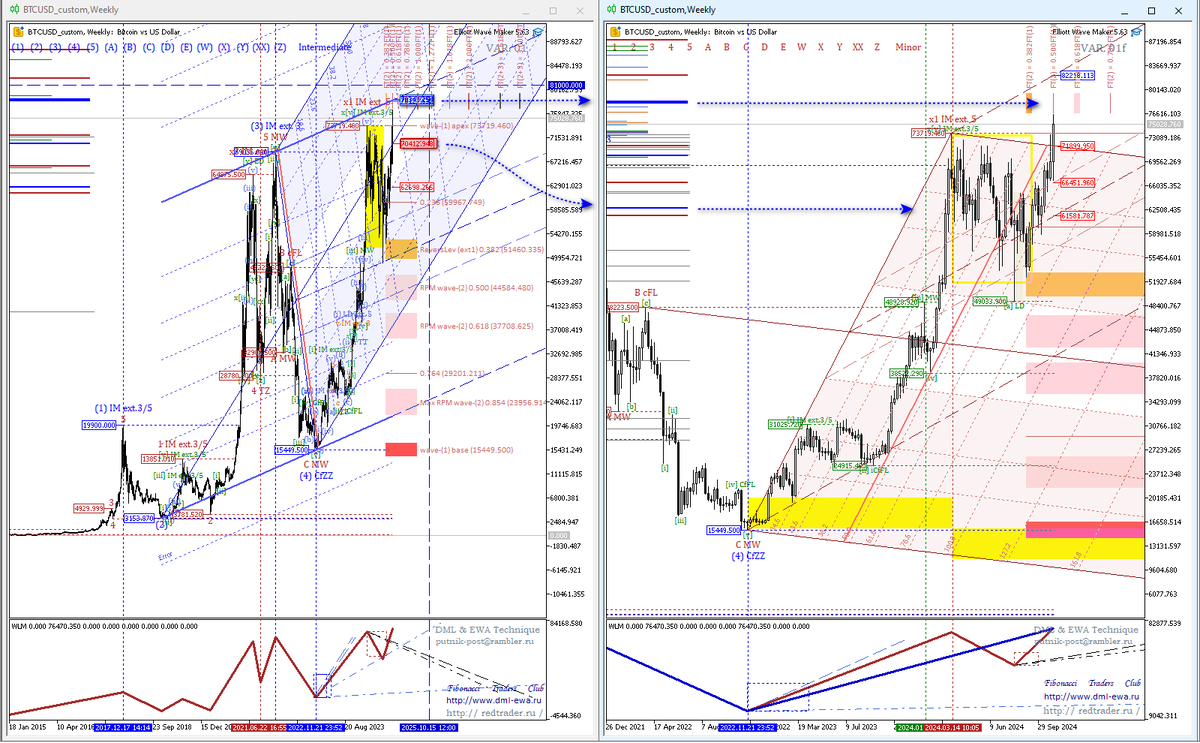This screenshot has width=1200, height=743.
Task: Select wave label (A) in left chart
Action: pos(111,47)
